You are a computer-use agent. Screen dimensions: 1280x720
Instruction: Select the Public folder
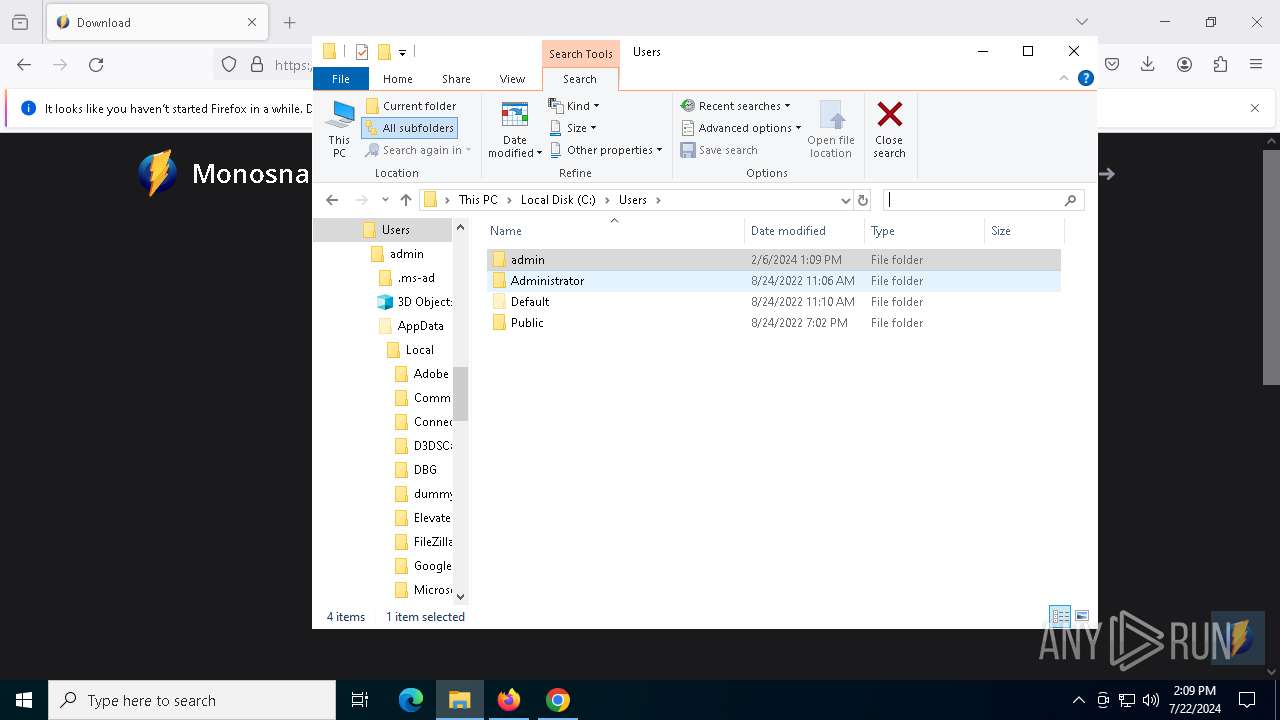point(774,323)
